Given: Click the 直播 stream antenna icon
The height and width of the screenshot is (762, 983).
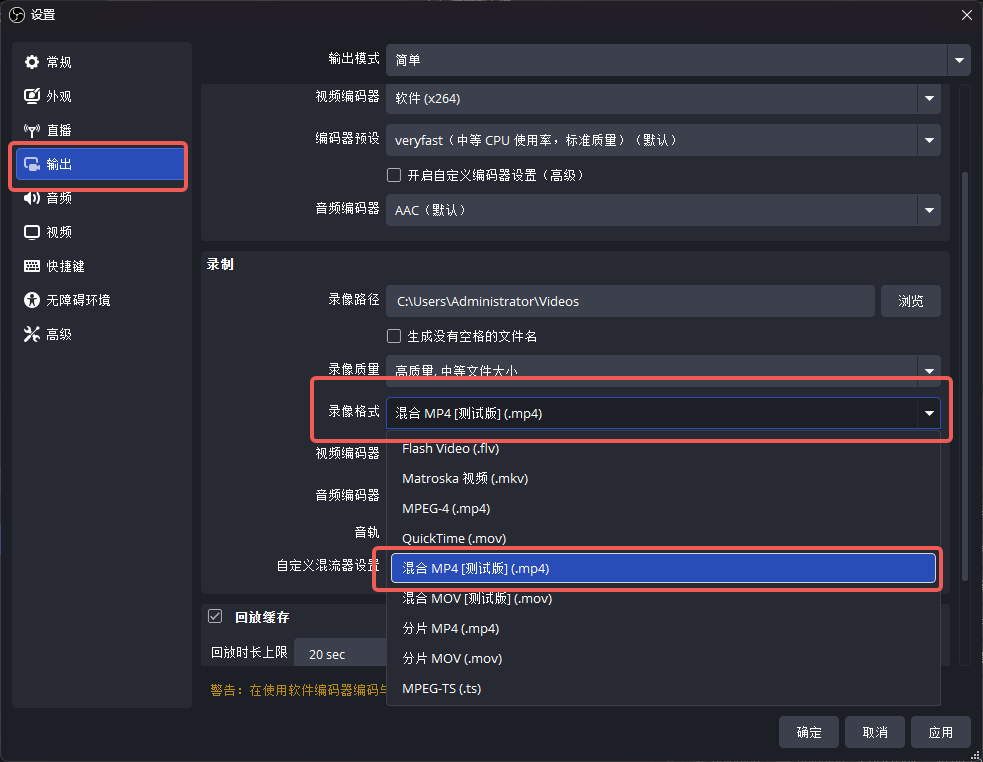Looking at the screenshot, I should [32, 130].
